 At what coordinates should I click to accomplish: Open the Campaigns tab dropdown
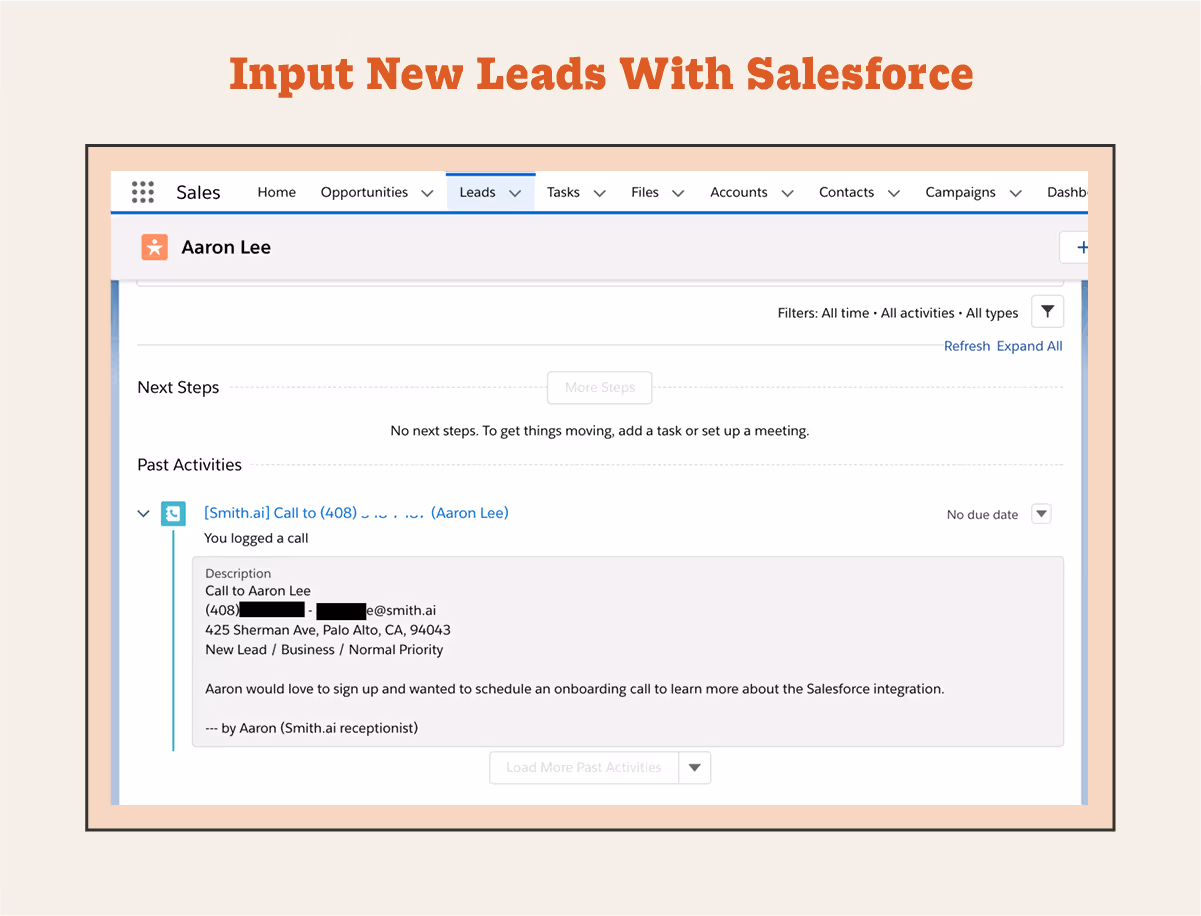coord(1016,192)
